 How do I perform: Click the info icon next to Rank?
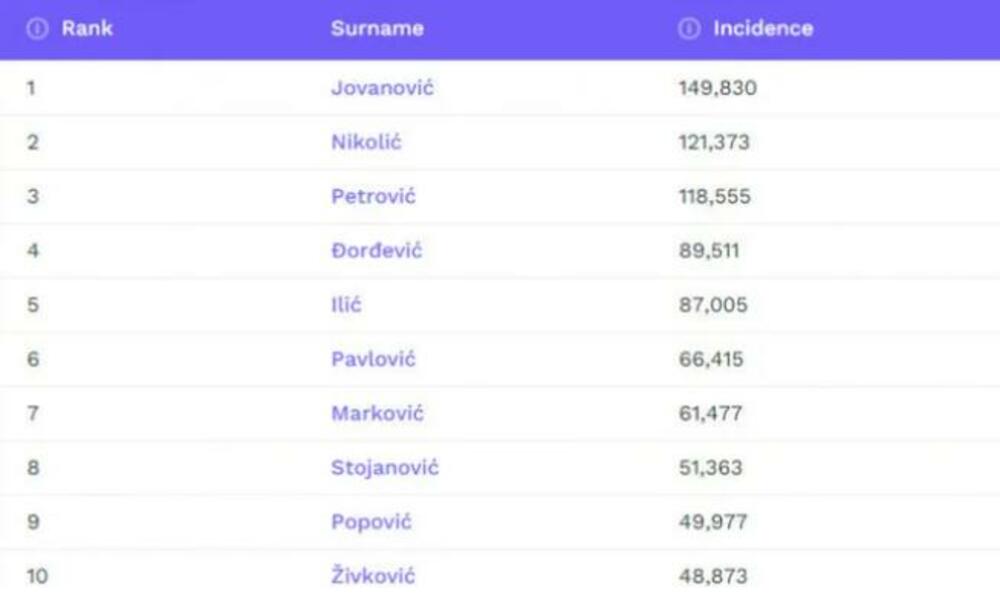click(x=38, y=29)
